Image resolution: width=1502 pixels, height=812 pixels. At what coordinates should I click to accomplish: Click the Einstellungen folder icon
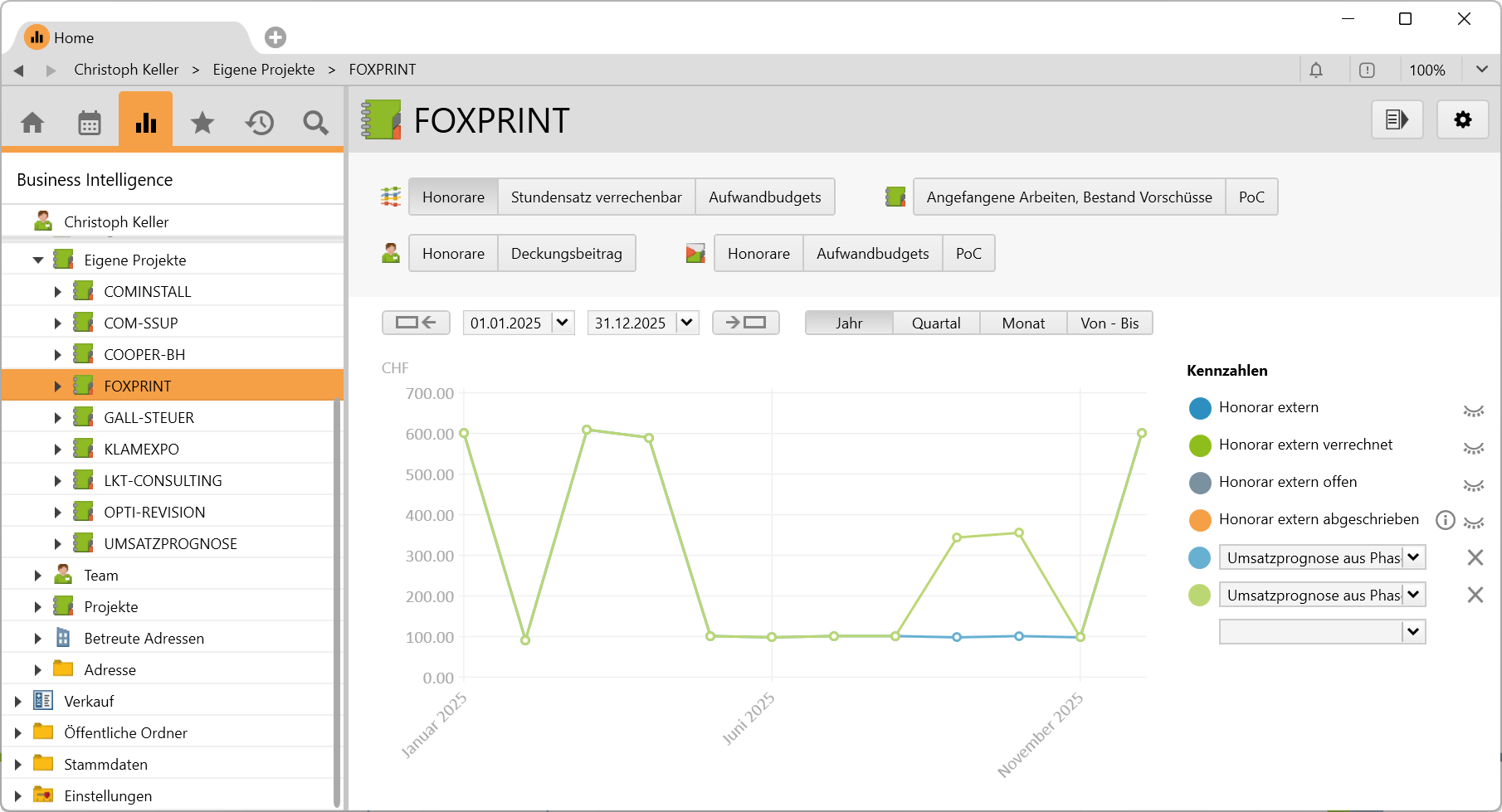click(43, 795)
